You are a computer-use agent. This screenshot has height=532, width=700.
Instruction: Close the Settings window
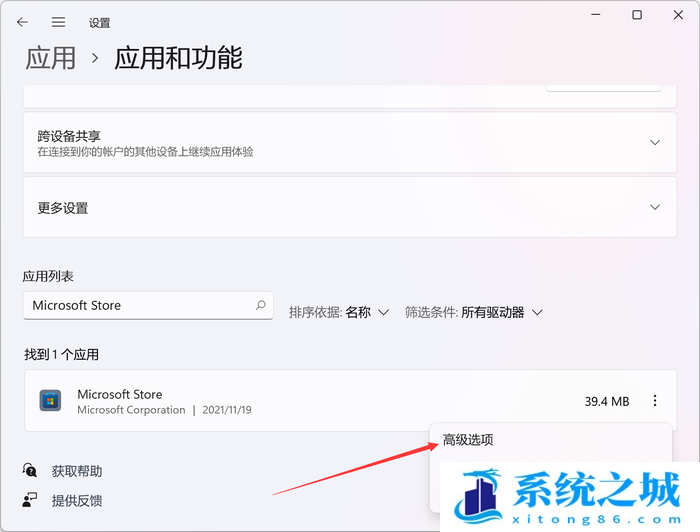[x=679, y=15]
